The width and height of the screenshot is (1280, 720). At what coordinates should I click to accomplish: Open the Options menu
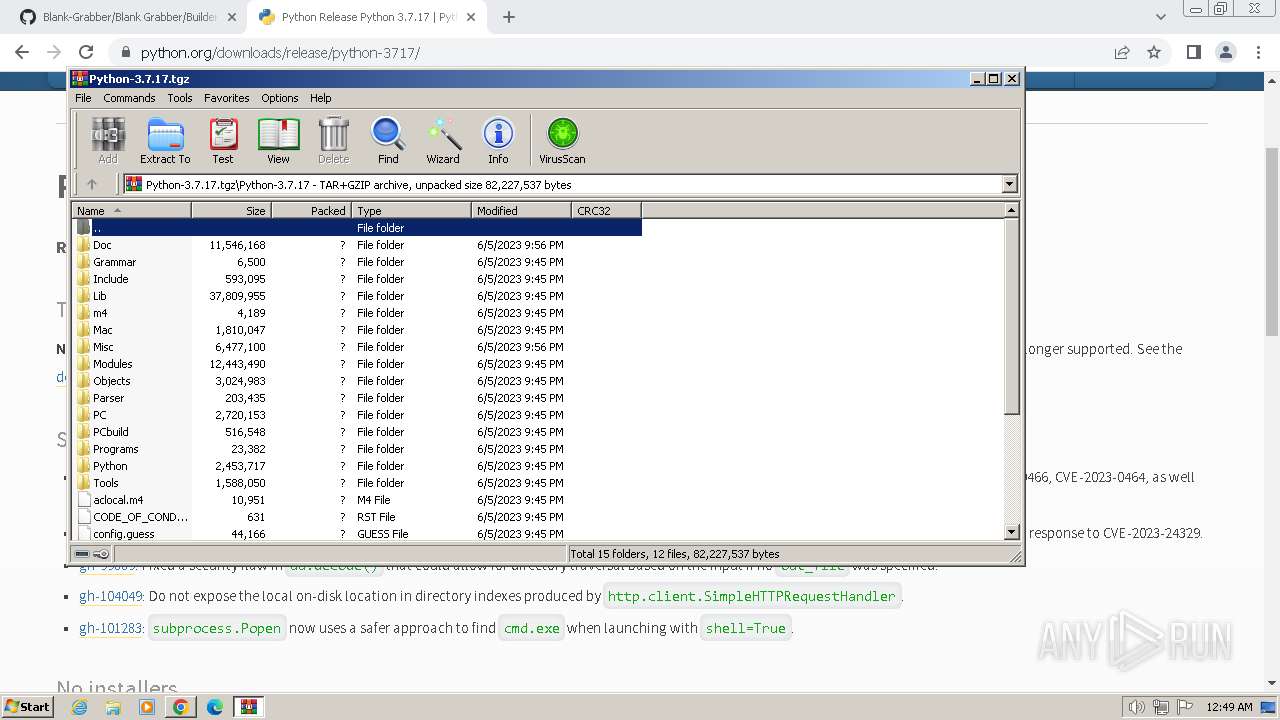click(280, 98)
